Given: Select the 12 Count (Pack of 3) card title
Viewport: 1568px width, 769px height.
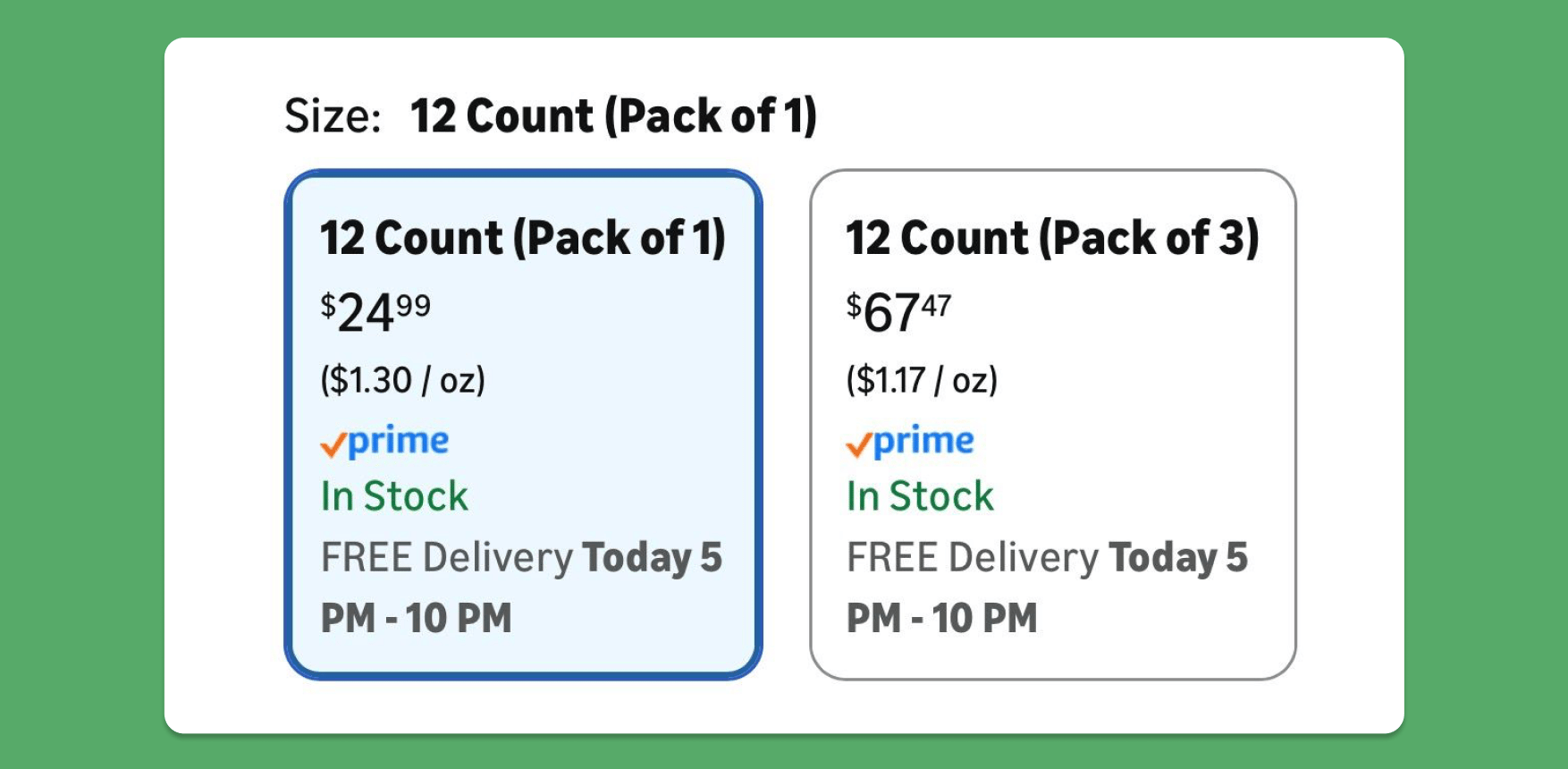Looking at the screenshot, I should click(x=1052, y=239).
